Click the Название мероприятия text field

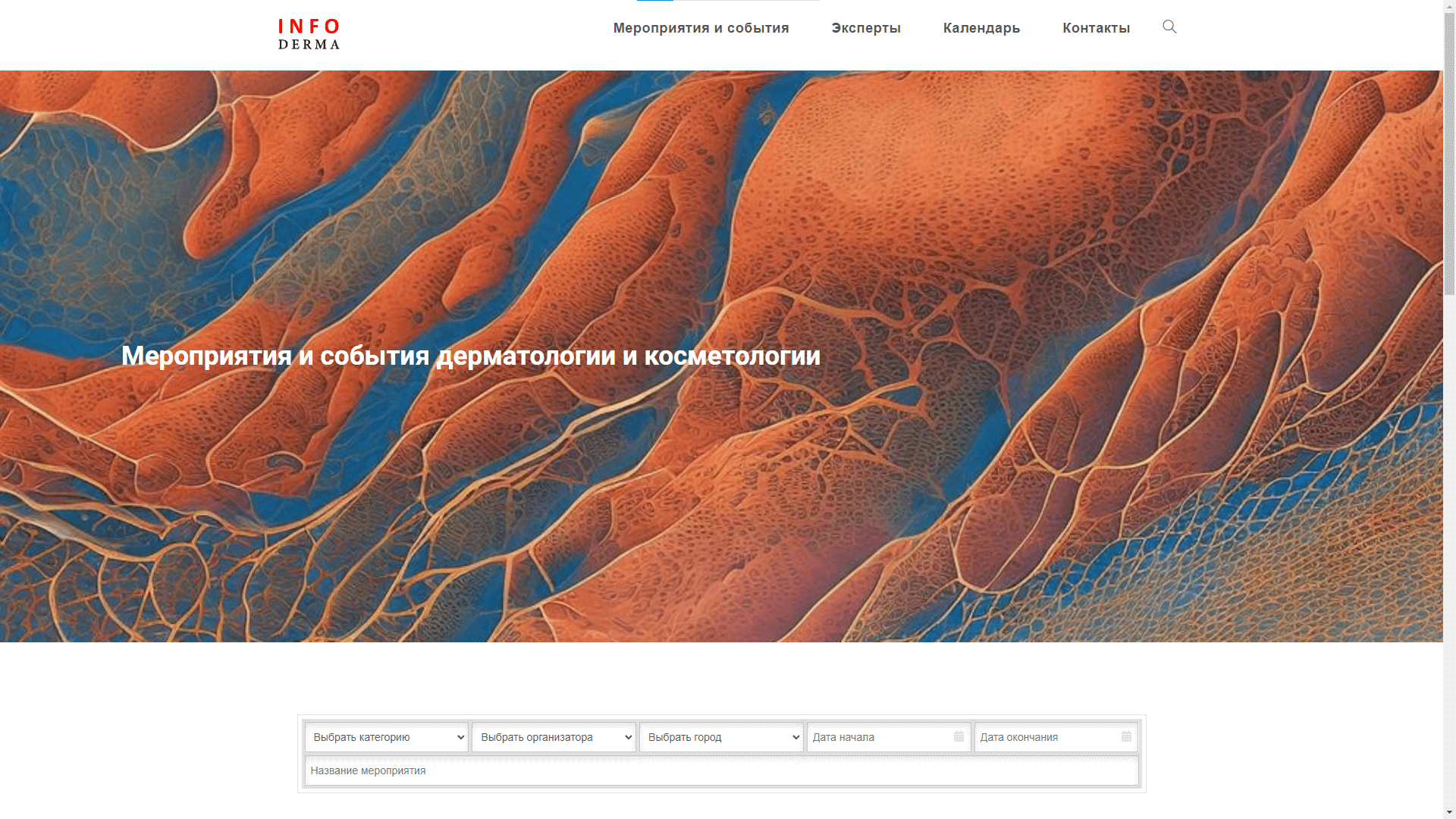point(720,770)
